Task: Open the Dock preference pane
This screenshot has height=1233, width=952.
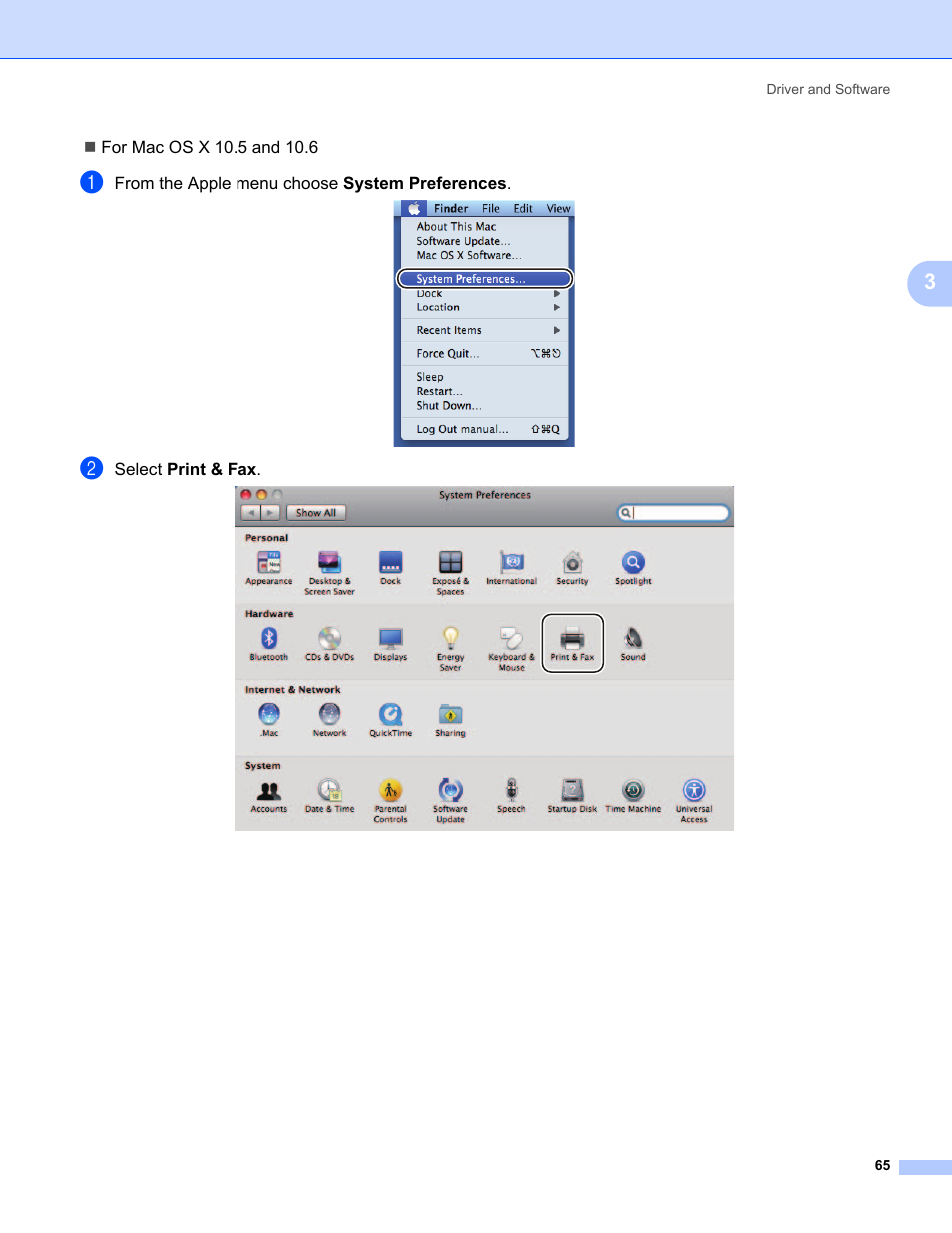Action: coord(390,568)
